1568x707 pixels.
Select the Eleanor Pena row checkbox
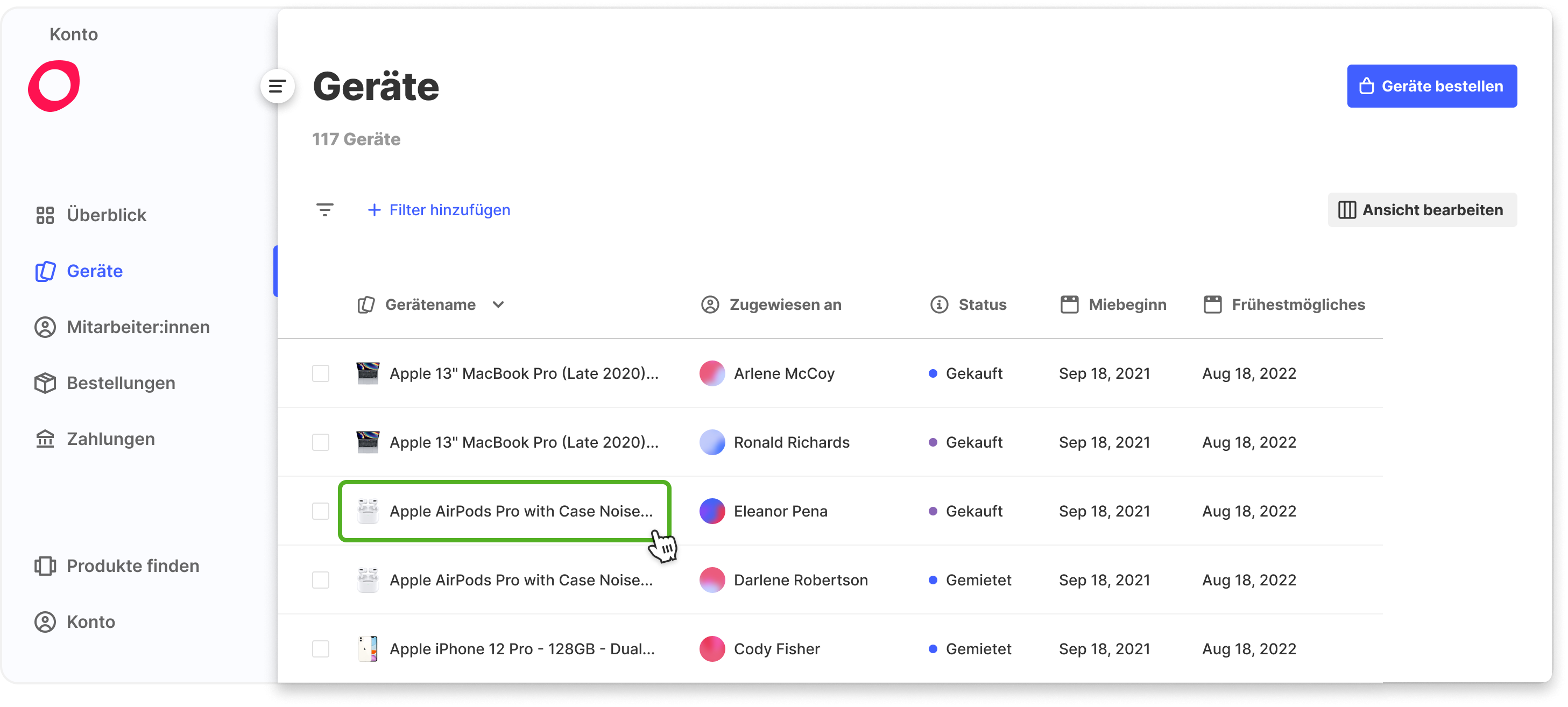coord(321,511)
